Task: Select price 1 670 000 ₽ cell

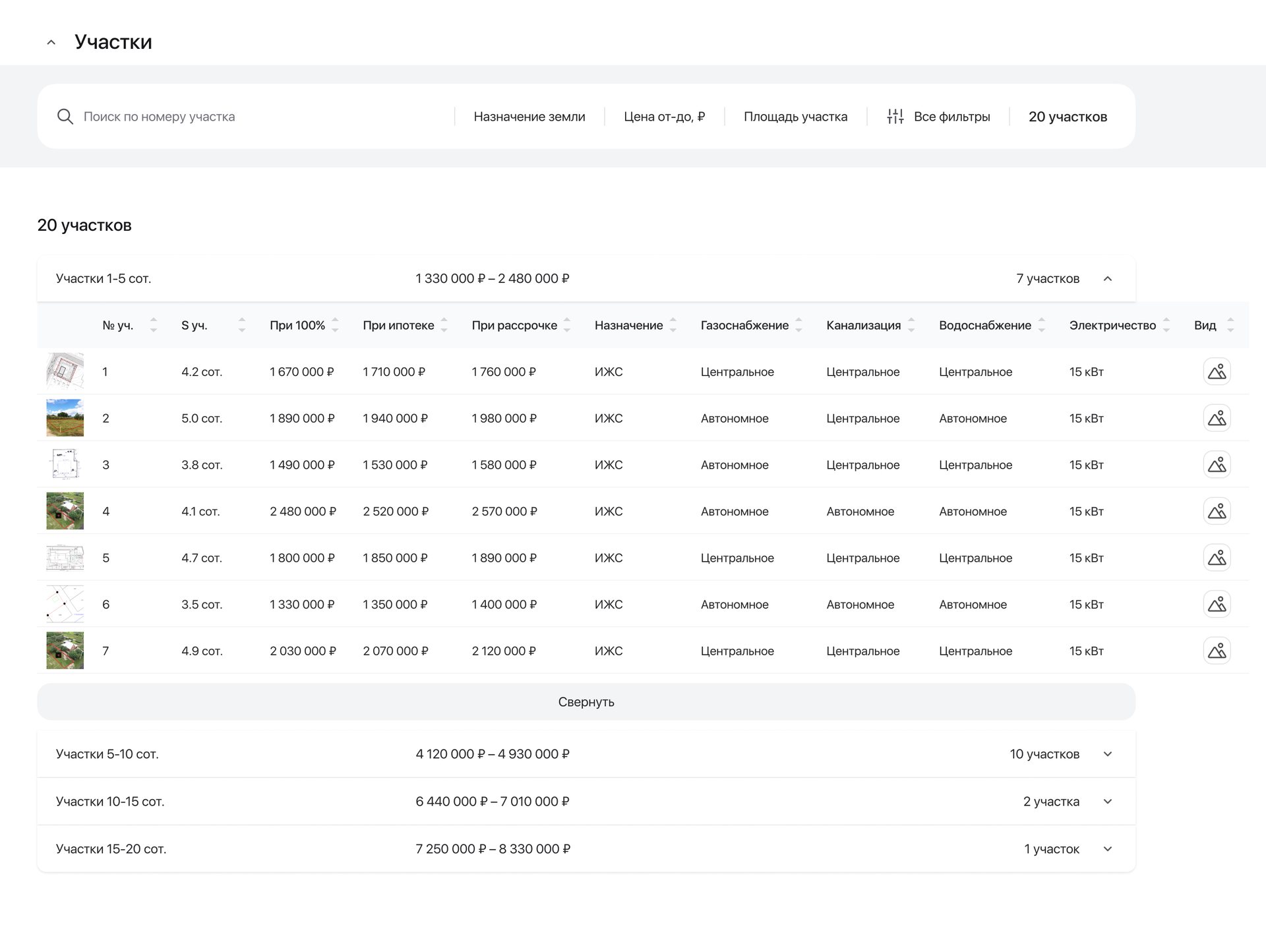Action: [x=302, y=372]
